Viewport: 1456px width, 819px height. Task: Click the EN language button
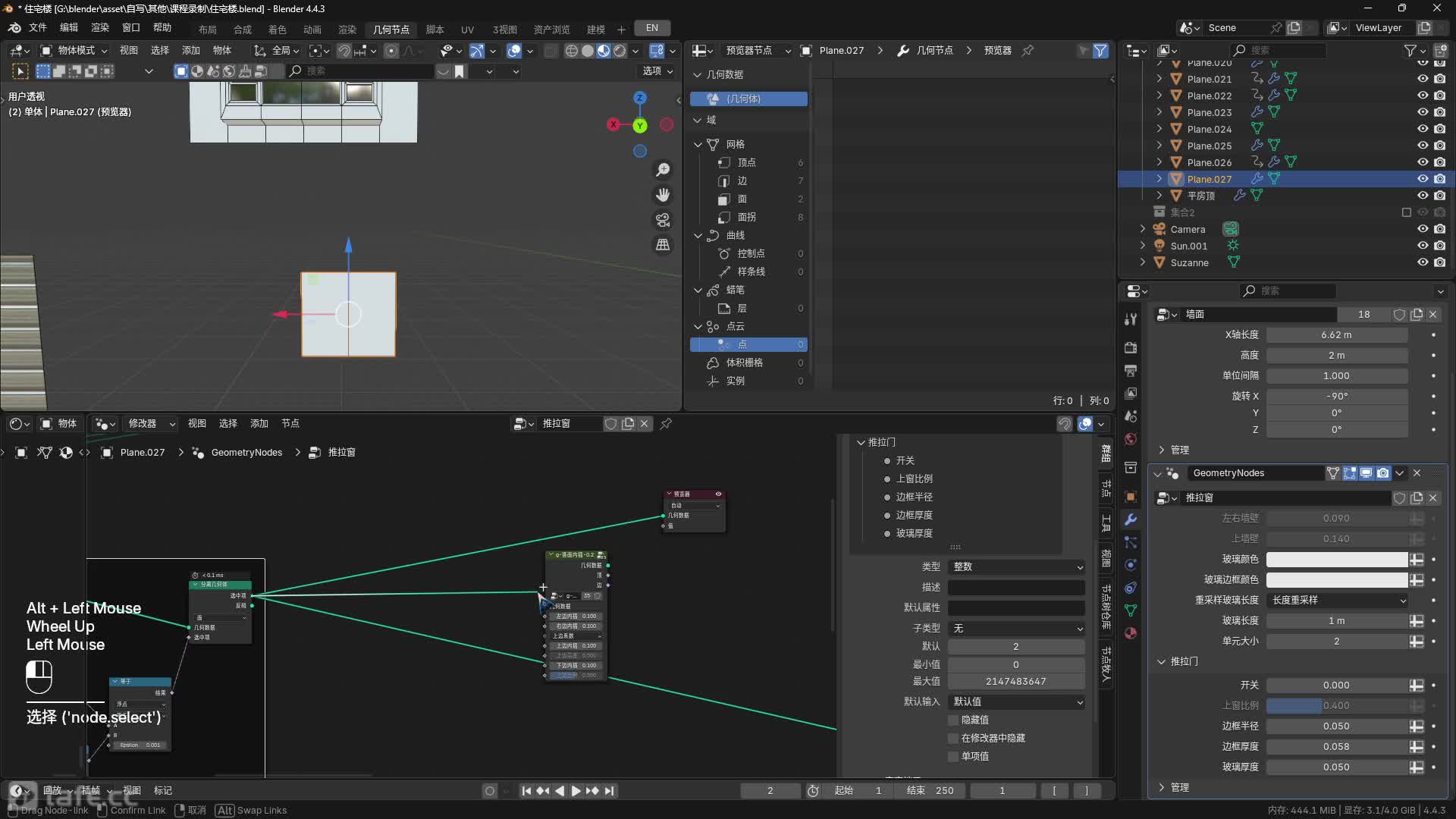point(652,28)
